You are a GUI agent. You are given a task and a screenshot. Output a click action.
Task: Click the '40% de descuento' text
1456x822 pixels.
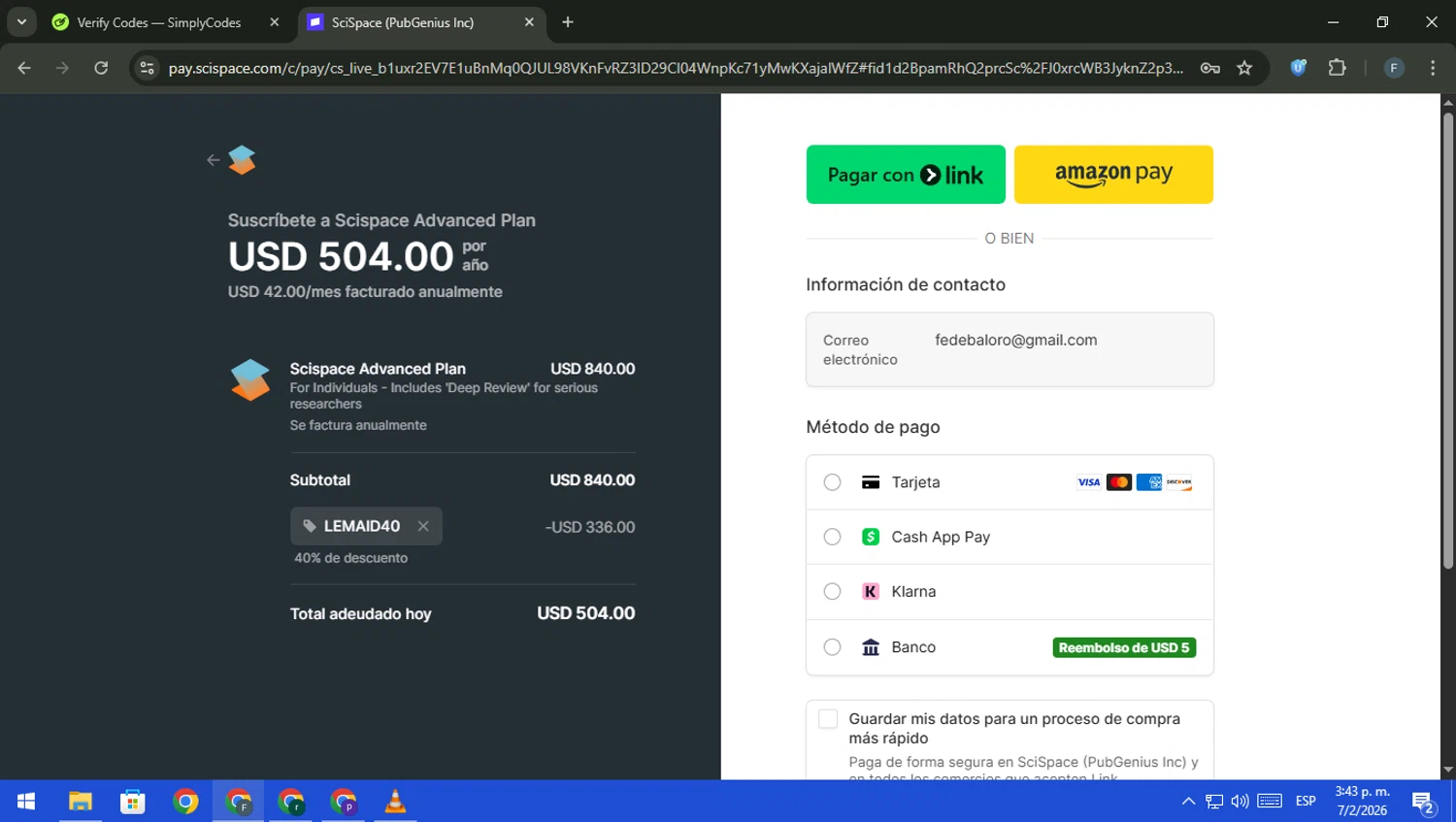pyautogui.click(x=350, y=558)
